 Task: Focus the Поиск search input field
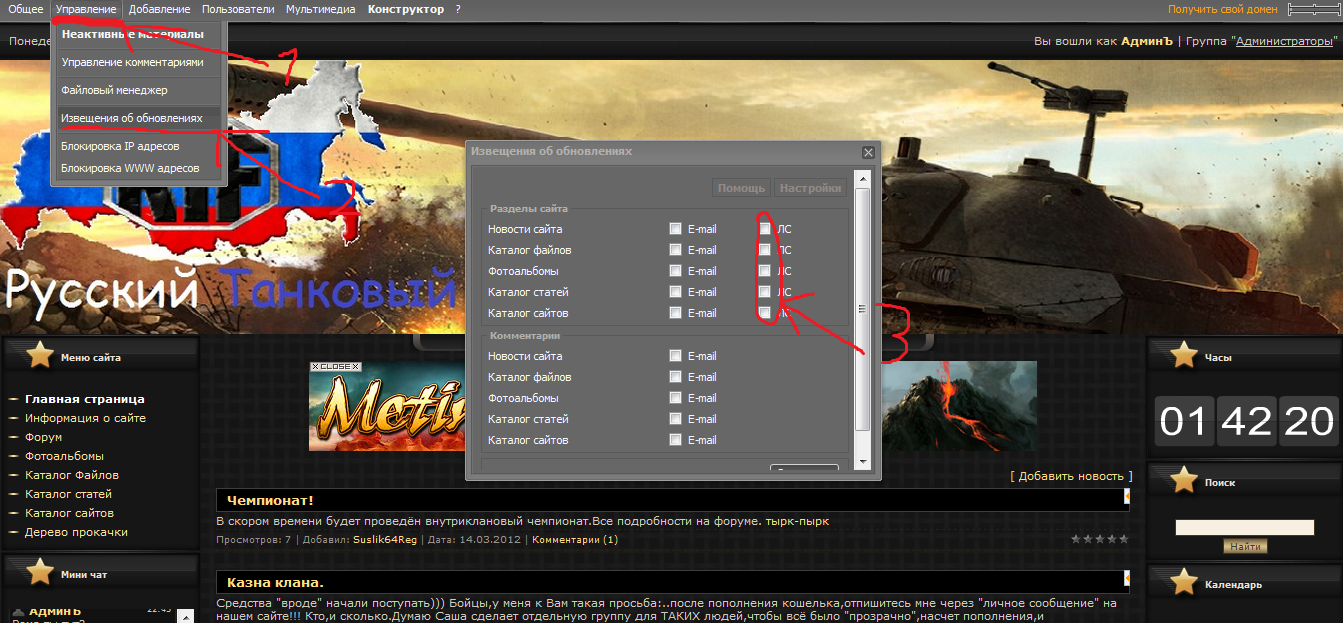pyautogui.click(x=1245, y=527)
